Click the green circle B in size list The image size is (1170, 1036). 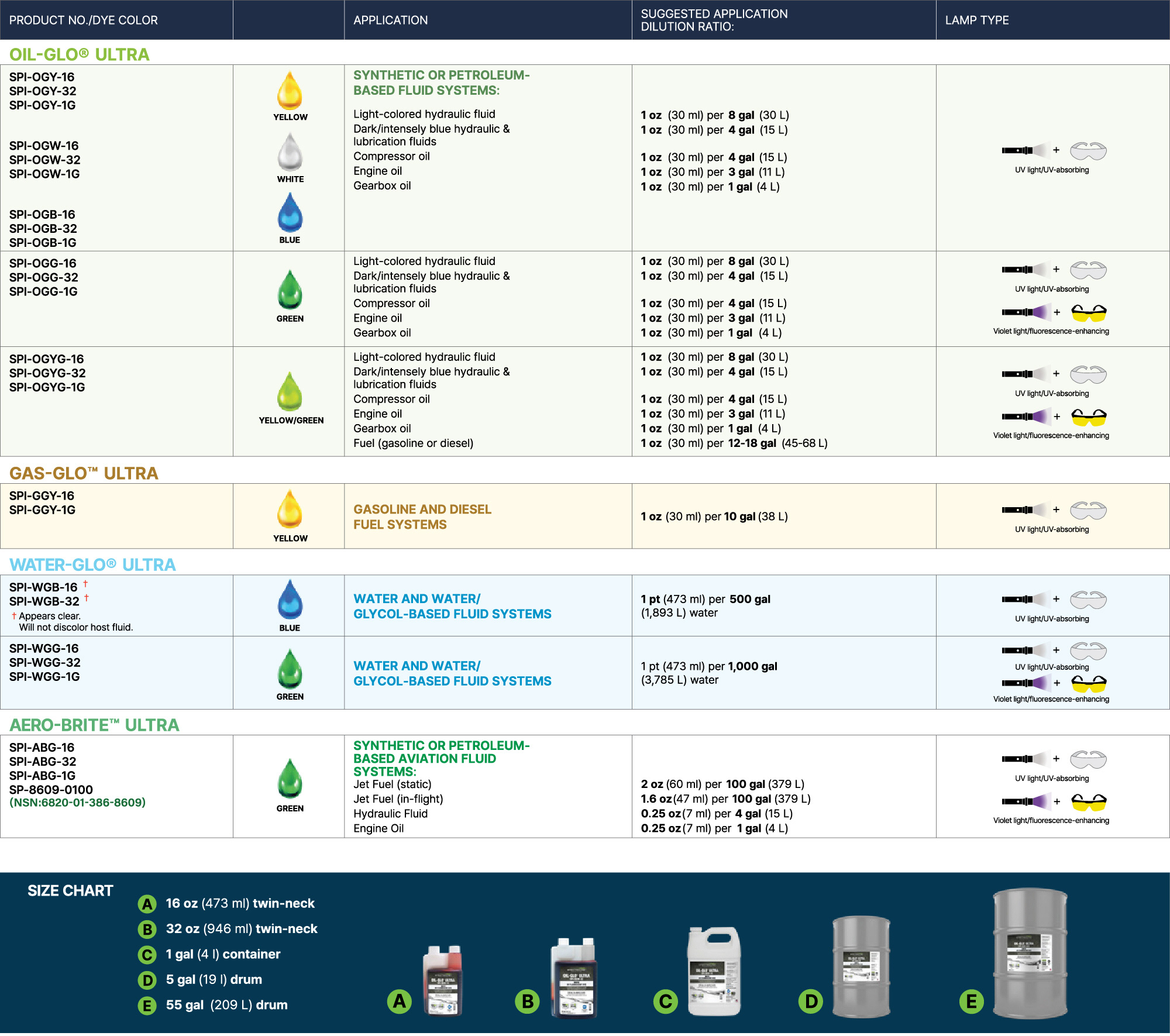pos(147,930)
